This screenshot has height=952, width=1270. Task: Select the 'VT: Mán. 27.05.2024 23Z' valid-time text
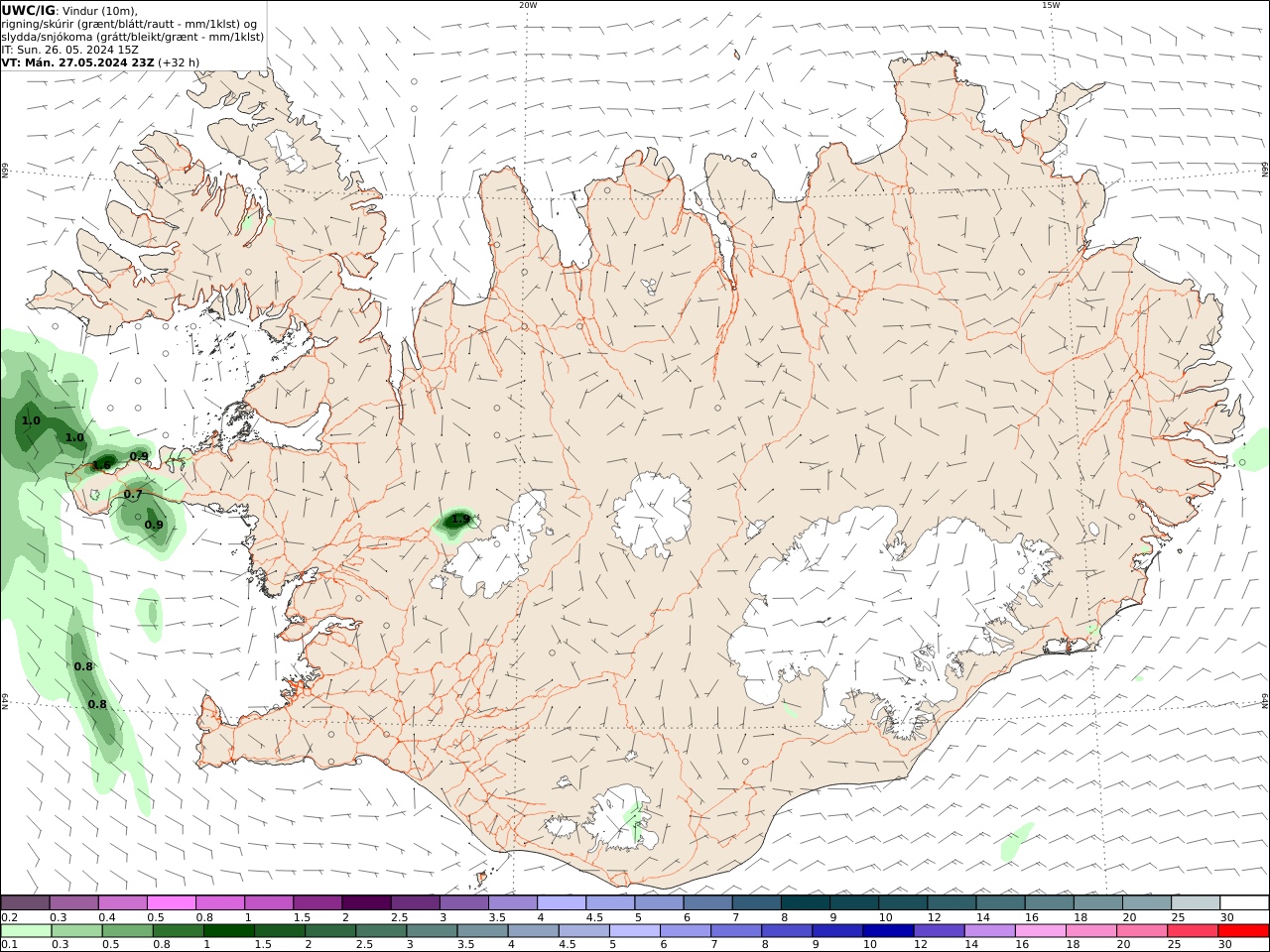click(x=77, y=62)
